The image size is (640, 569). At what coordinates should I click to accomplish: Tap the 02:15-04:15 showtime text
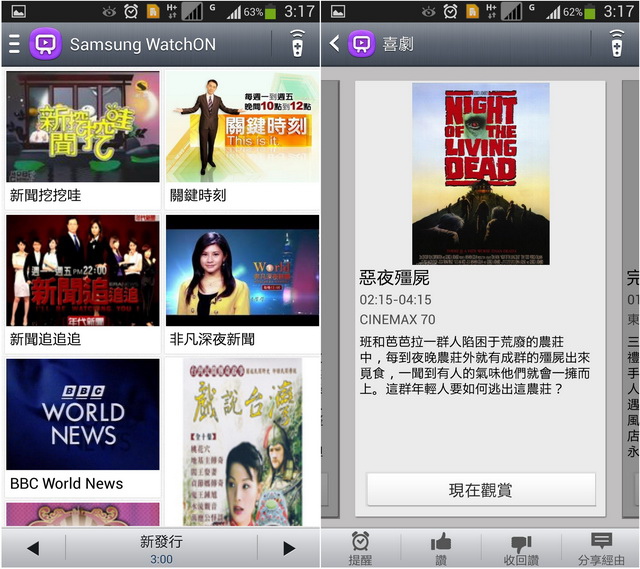click(x=395, y=300)
